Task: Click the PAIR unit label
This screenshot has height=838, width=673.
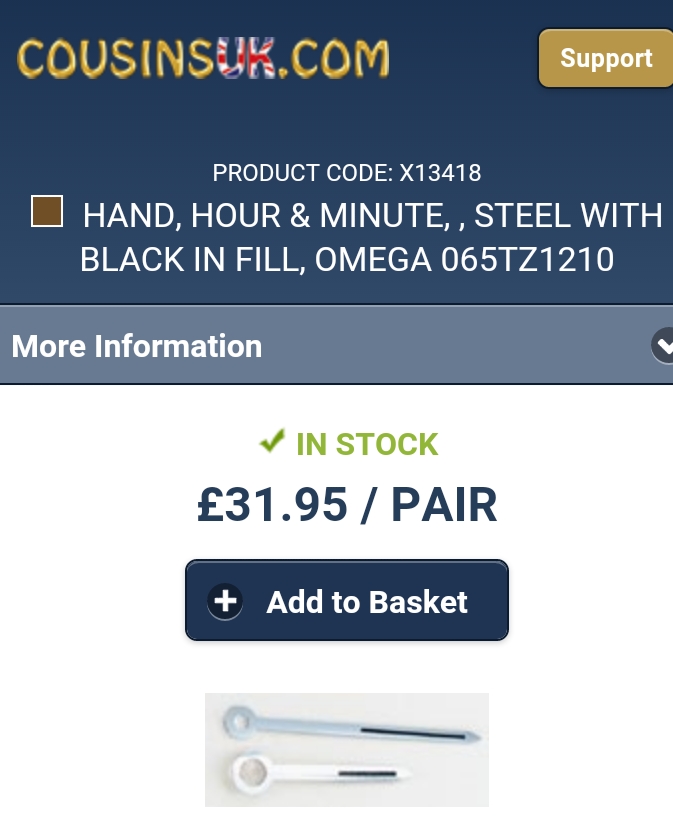Action: tap(443, 505)
